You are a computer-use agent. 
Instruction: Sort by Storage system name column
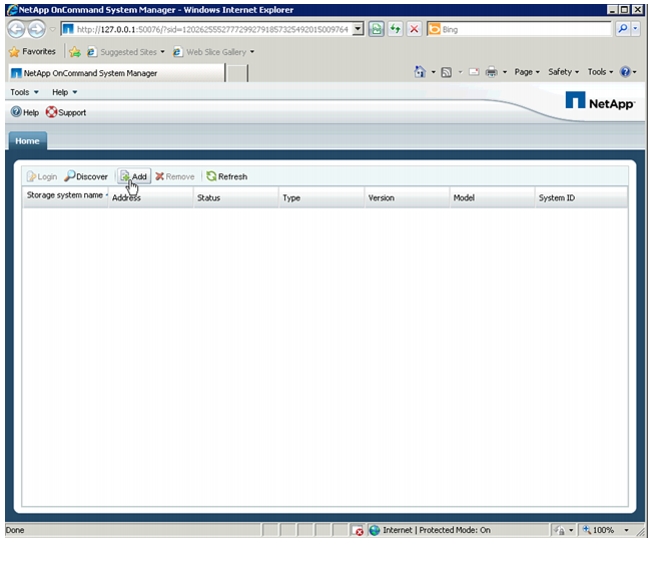(x=66, y=195)
